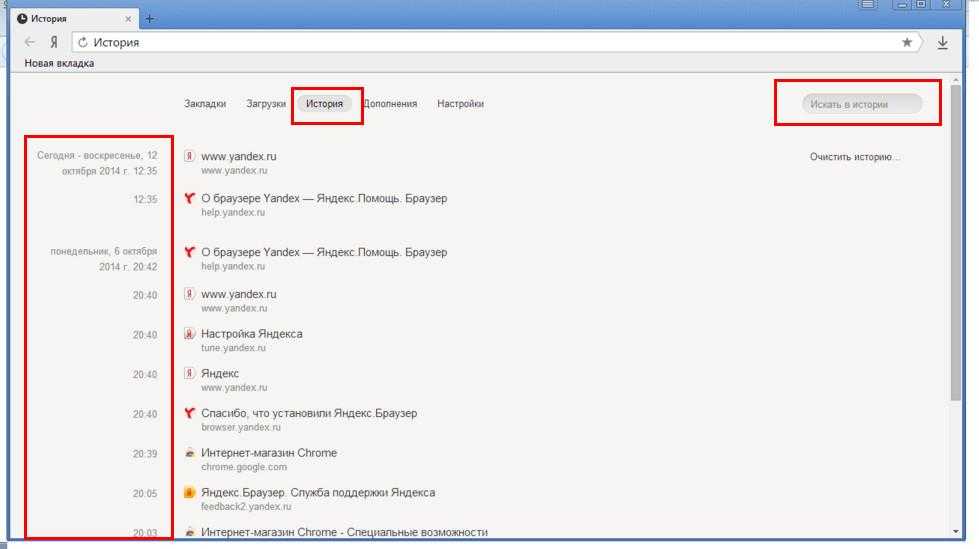This screenshot has width=979, height=549.
Task: Bookmark this page with the star icon
Action: 907,42
